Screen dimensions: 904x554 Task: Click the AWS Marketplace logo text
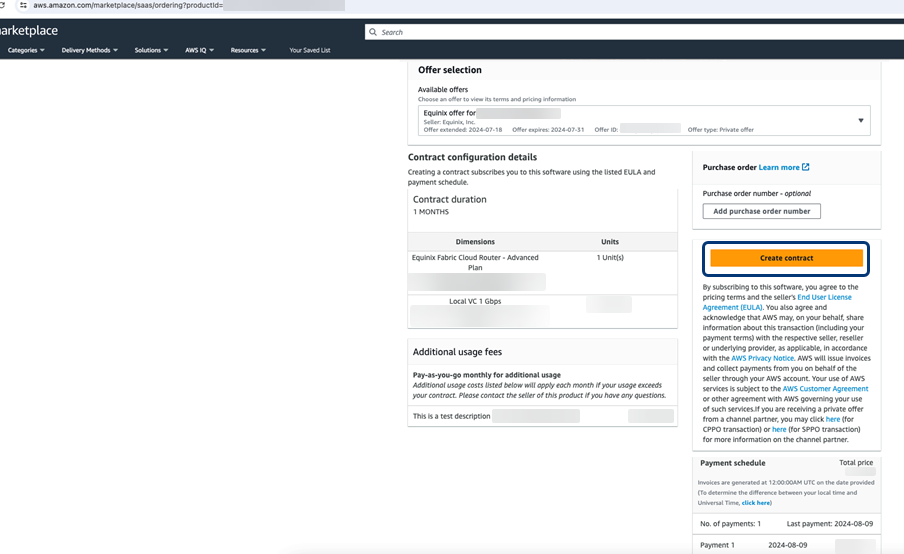[x=29, y=31]
